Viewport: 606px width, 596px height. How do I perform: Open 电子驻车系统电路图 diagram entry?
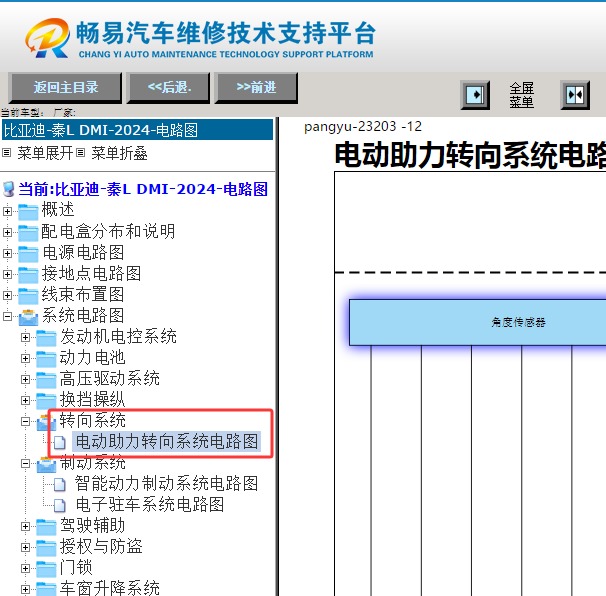tap(150, 504)
